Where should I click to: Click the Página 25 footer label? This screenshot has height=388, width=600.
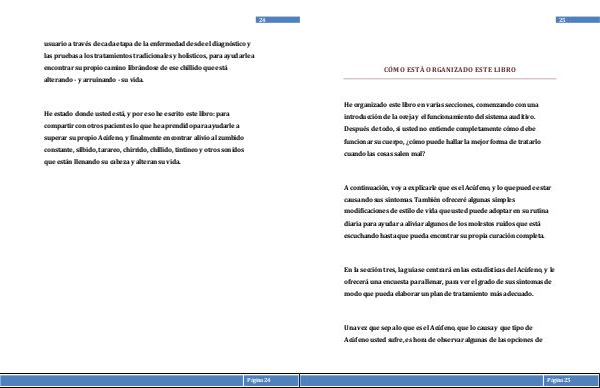[x=558, y=380]
